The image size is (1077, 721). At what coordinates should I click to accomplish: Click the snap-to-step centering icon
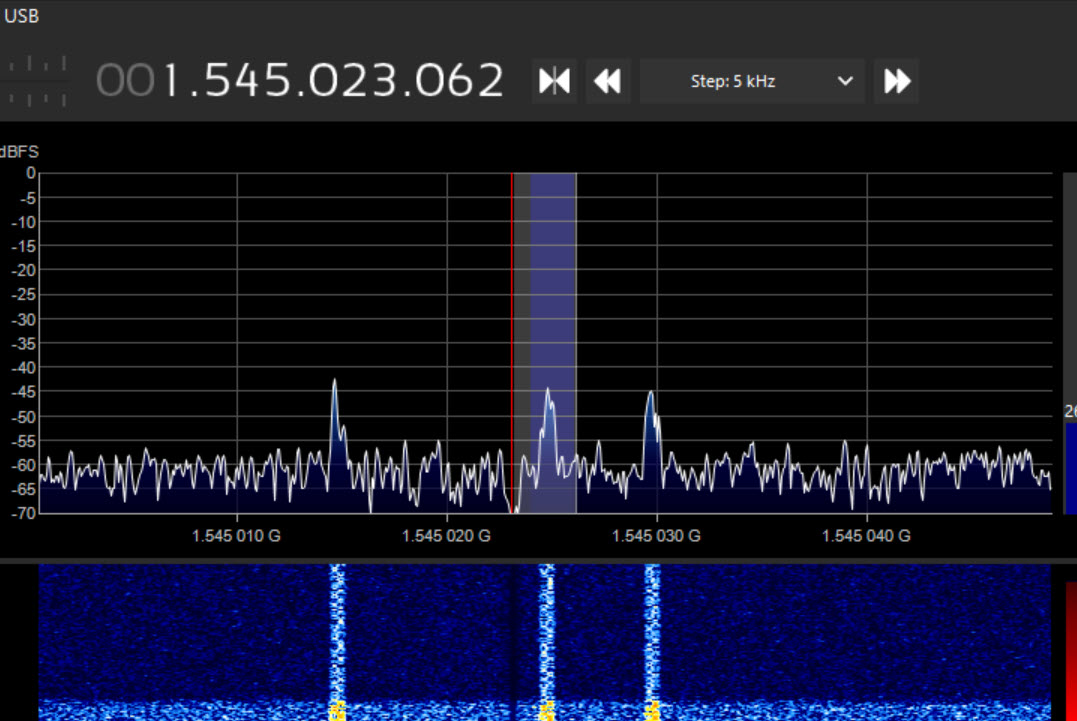click(x=554, y=81)
